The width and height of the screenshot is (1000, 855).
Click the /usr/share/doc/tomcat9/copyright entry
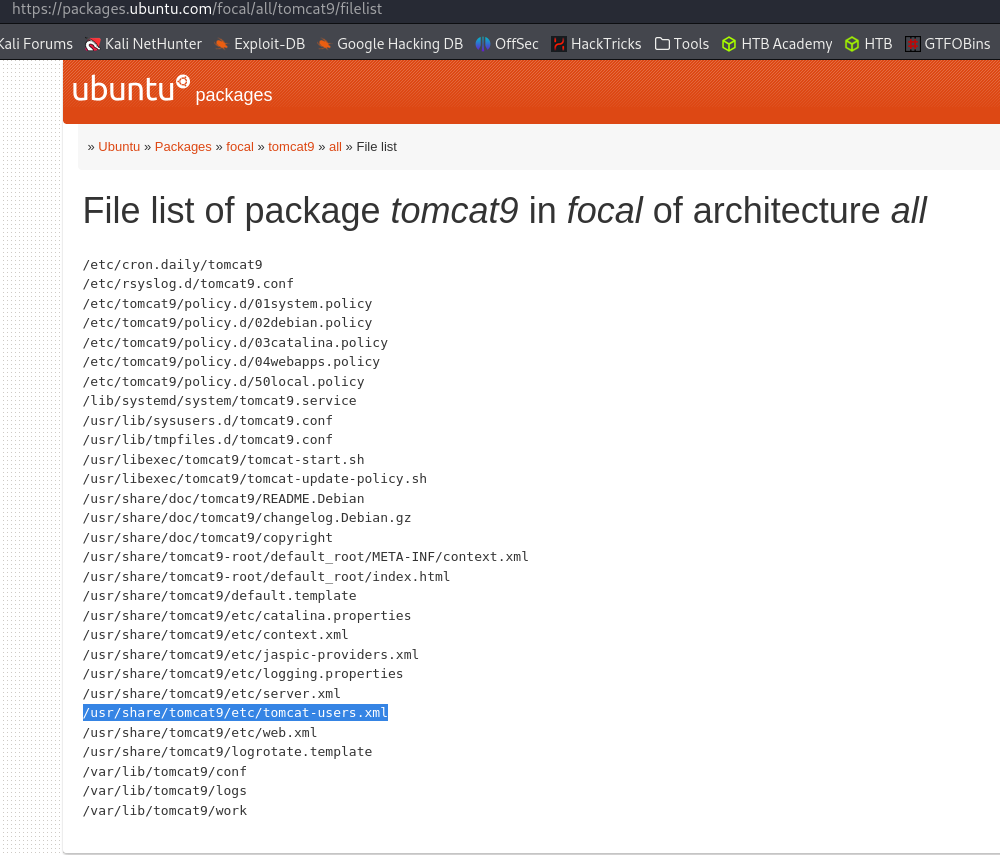coord(208,537)
